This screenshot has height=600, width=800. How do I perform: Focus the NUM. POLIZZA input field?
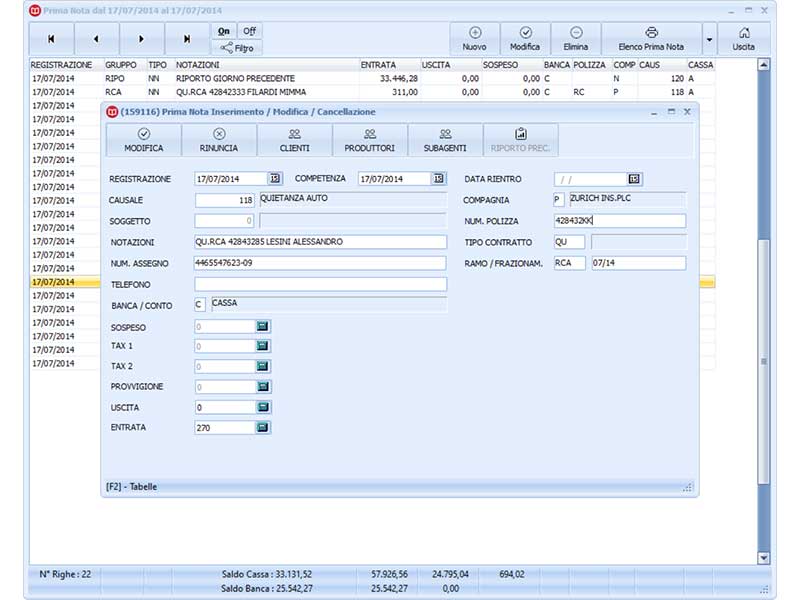[x=620, y=221]
